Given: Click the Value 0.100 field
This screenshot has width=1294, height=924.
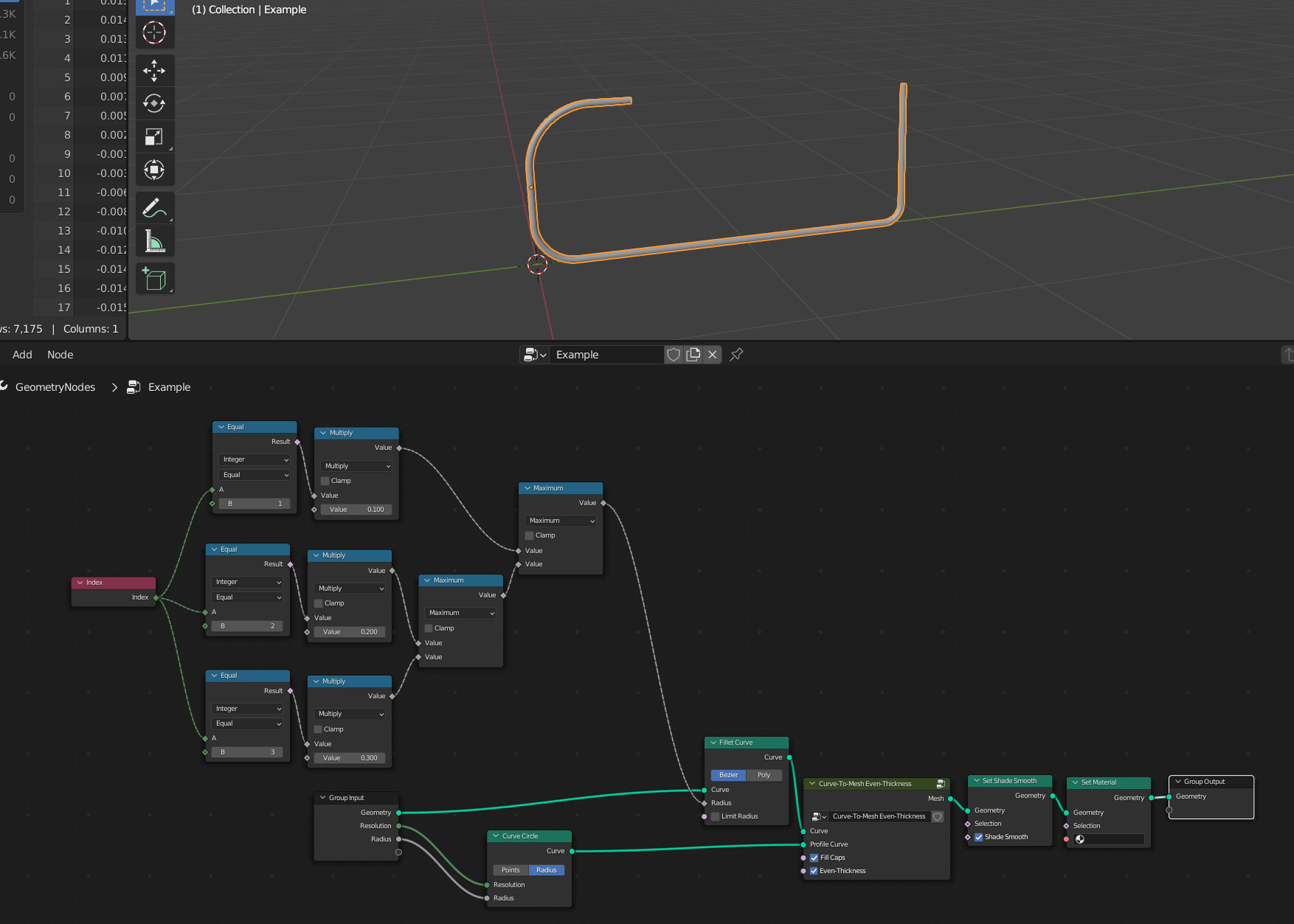Looking at the screenshot, I should point(356,510).
